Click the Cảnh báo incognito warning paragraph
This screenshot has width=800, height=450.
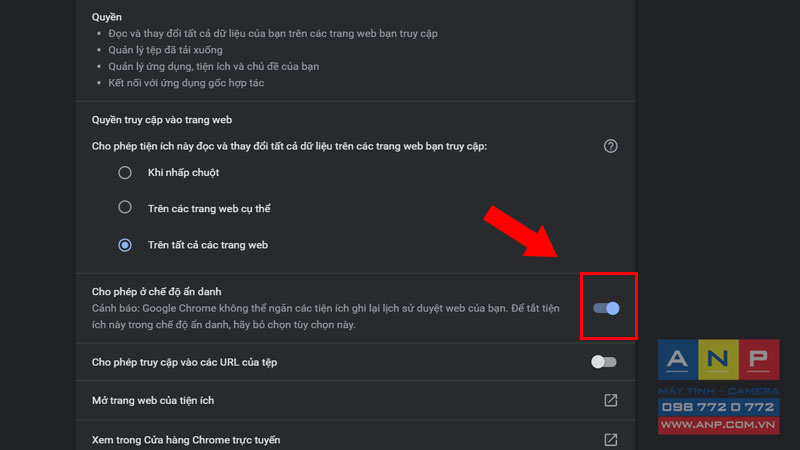click(x=326, y=316)
